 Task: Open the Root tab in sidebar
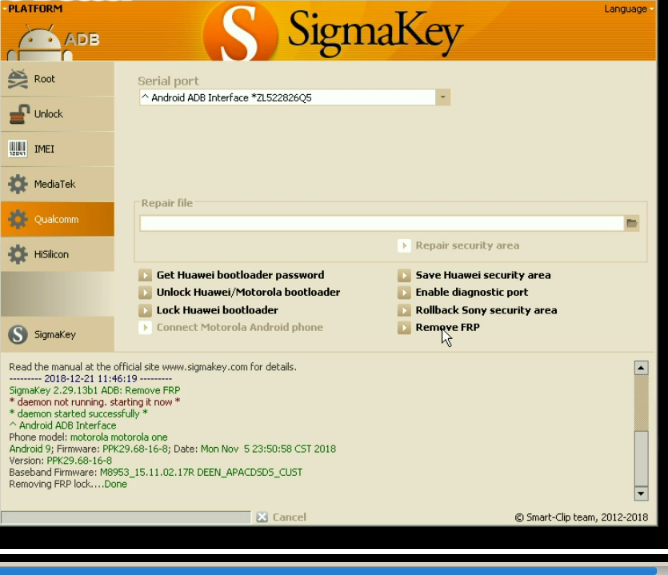(58, 79)
